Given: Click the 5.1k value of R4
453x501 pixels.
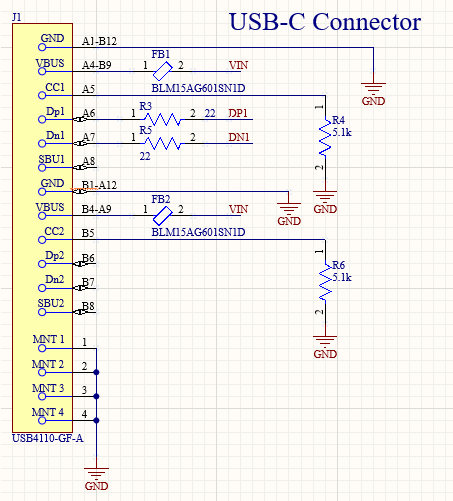Looking at the screenshot, I should 342,132.
